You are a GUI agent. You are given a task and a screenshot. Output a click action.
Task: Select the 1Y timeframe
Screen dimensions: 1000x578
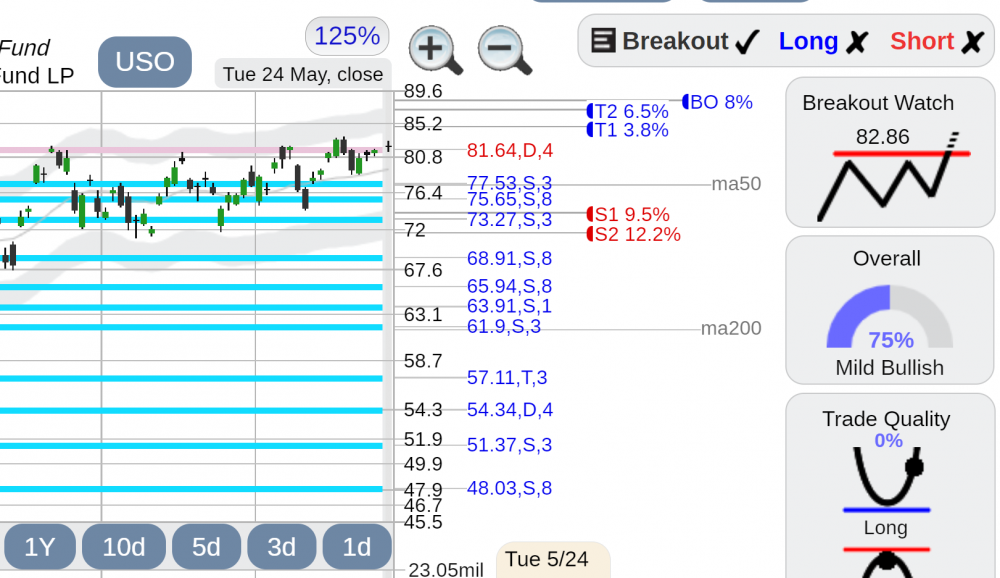click(40, 547)
